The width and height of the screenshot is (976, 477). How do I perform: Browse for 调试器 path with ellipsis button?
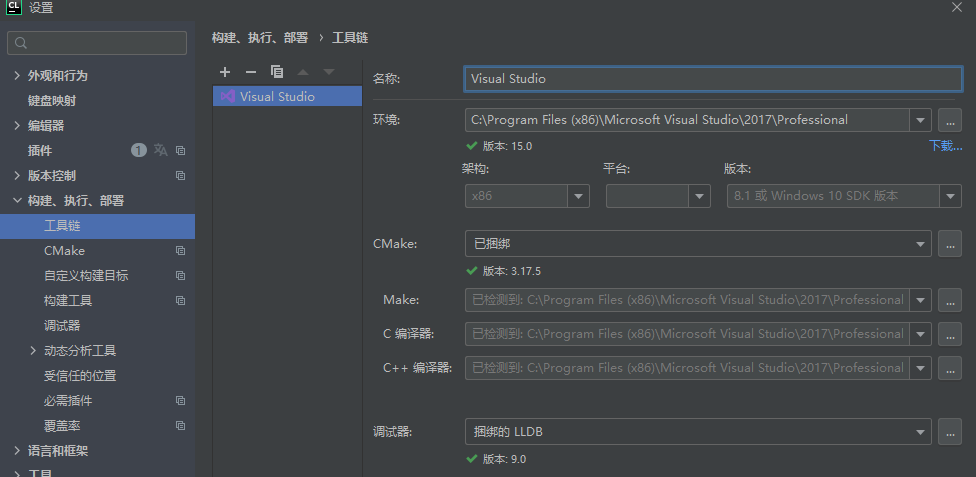pyautogui.click(x=949, y=432)
